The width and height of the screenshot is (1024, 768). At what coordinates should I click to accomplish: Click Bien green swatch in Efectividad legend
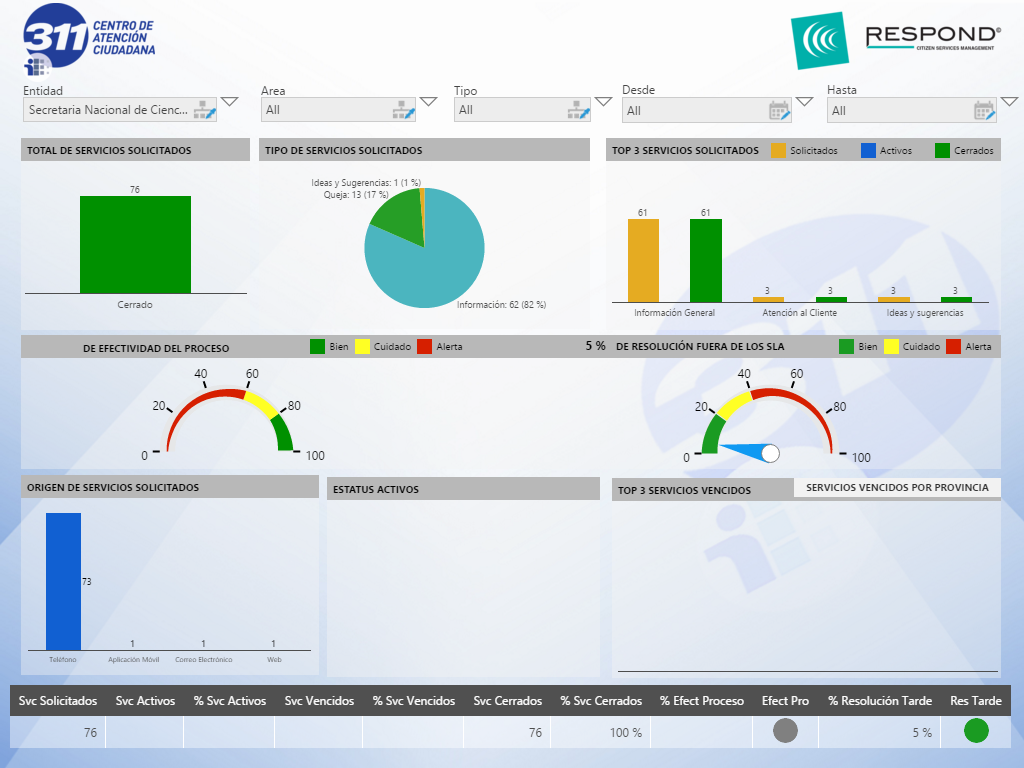tap(317, 346)
